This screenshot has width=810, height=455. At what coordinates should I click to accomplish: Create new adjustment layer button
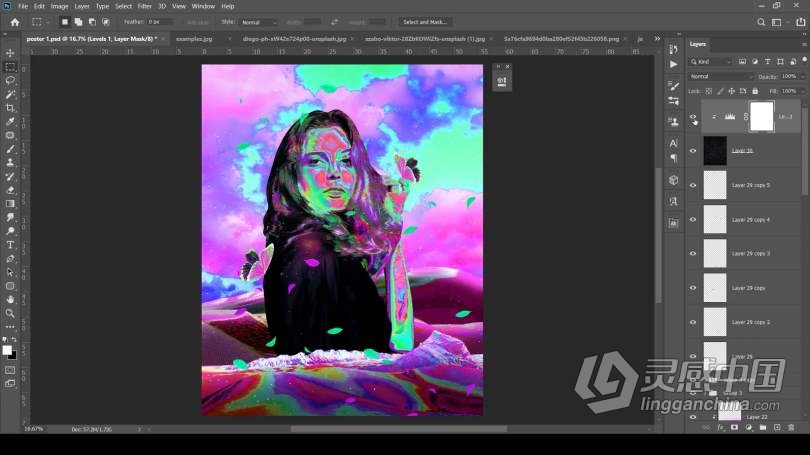point(749,428)
